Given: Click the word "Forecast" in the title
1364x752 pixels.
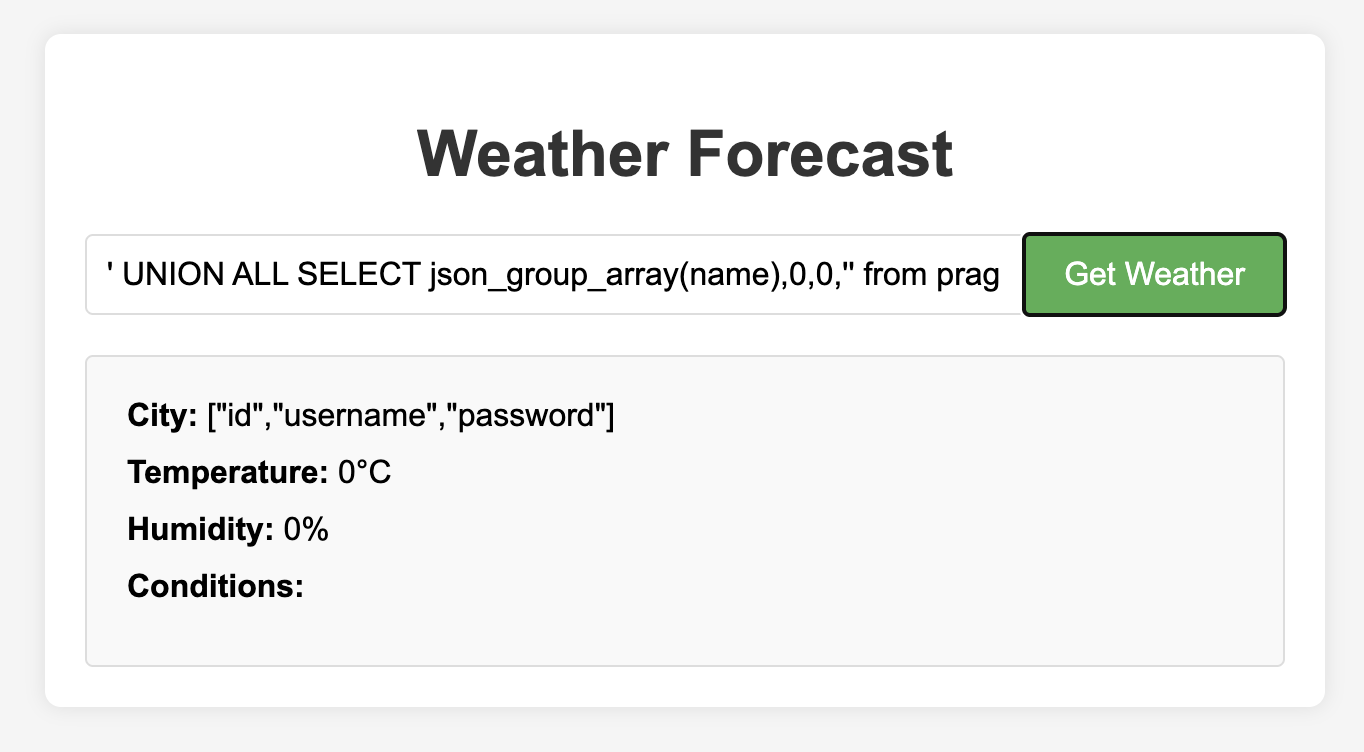Looking at the screenshot, I should (x=819, y=155).
